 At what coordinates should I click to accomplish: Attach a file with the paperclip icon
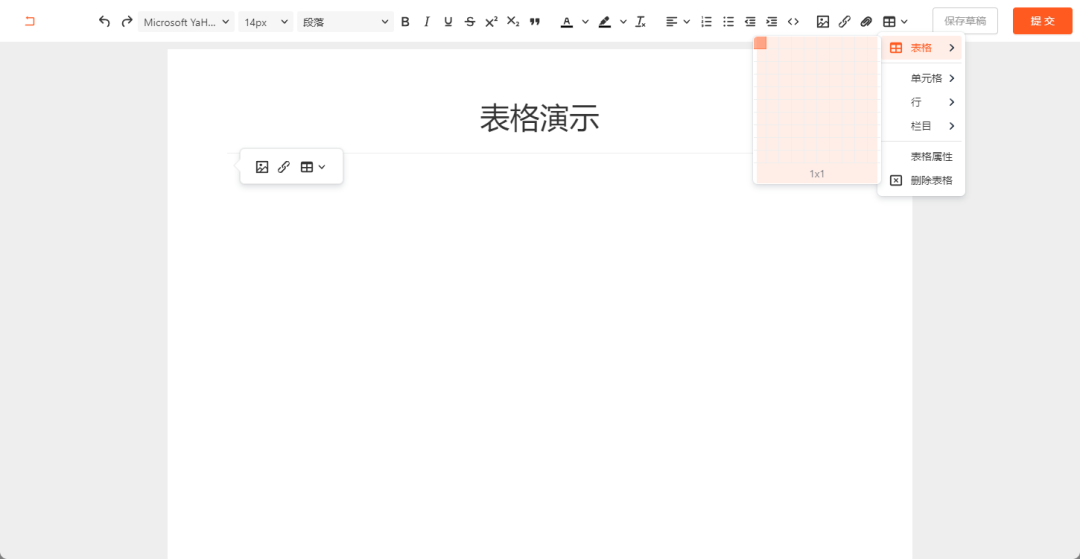click(x=866, y=21)
